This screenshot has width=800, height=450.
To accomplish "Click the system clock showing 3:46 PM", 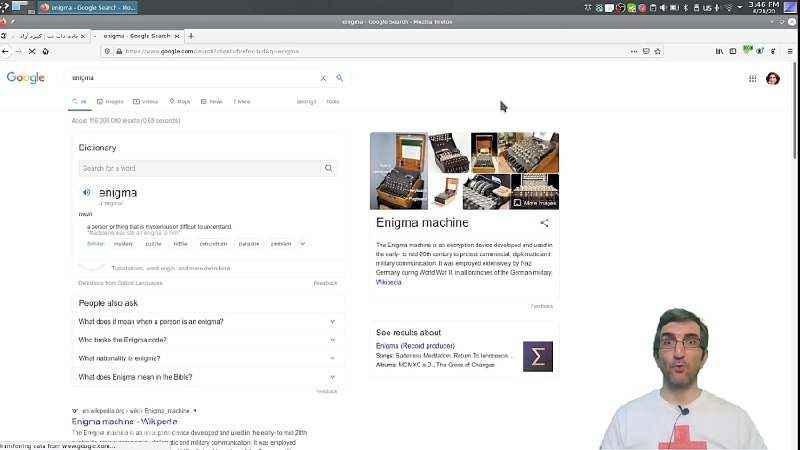I will [764, 7].
